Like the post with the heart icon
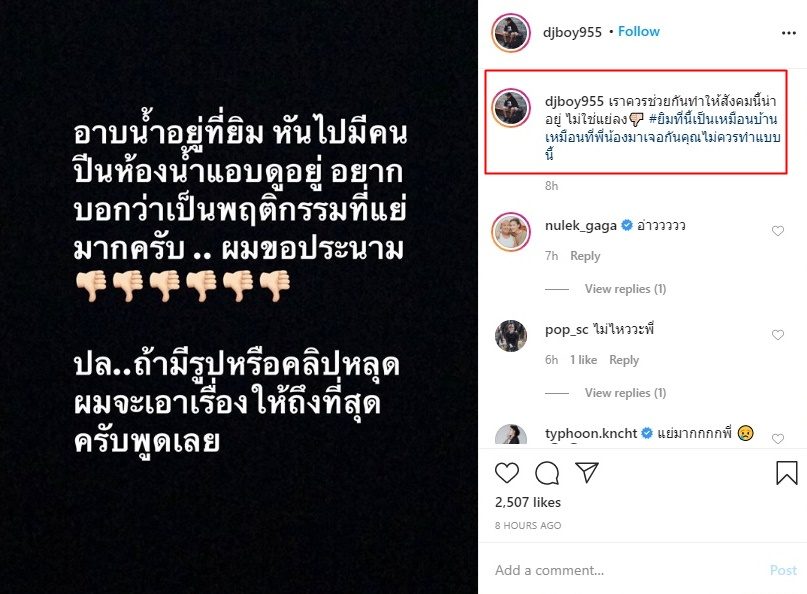 pos(506,473)
